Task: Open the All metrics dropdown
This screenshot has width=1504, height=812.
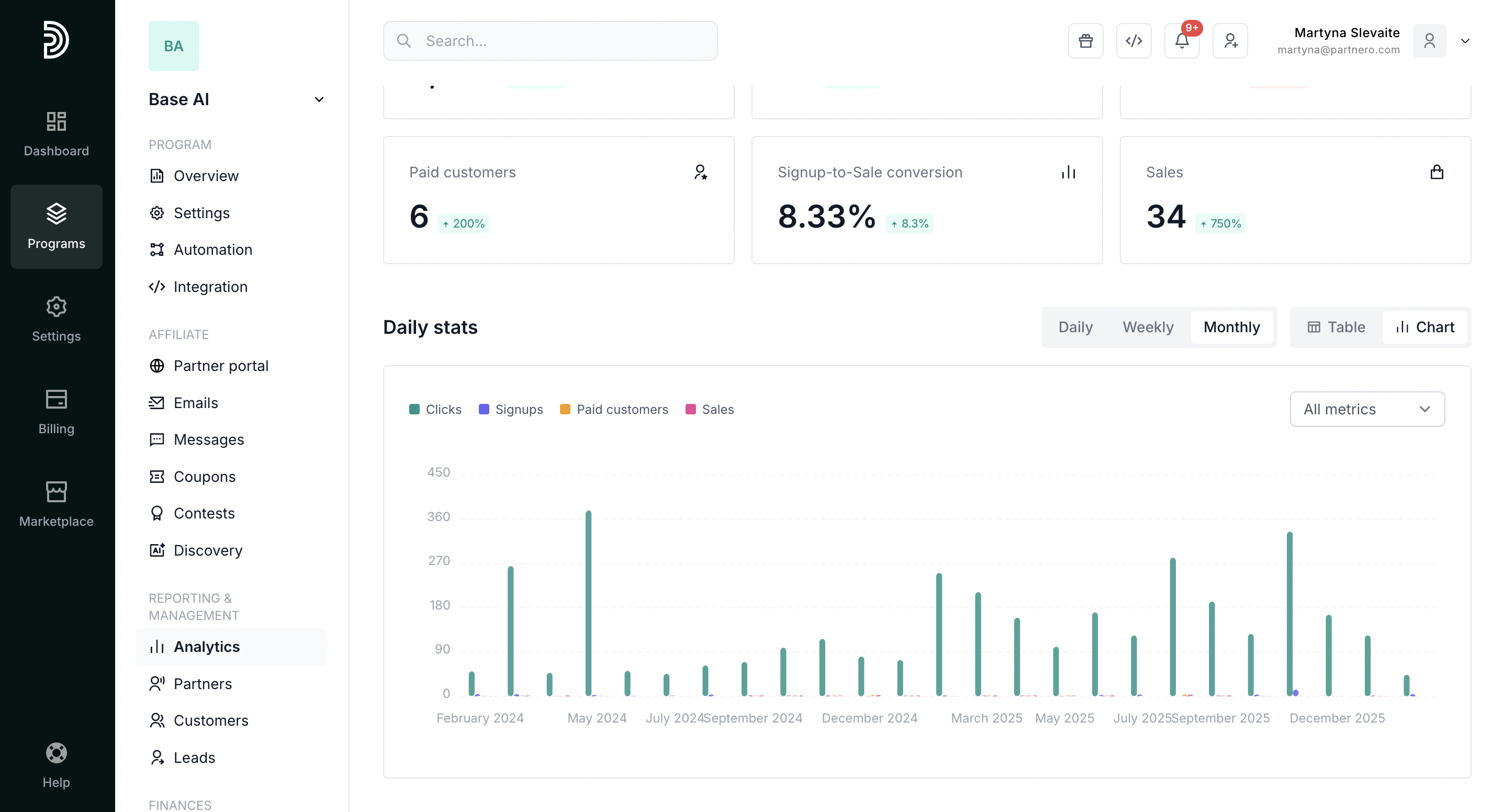Action: pyautogui.click(x=1366, y=409)
